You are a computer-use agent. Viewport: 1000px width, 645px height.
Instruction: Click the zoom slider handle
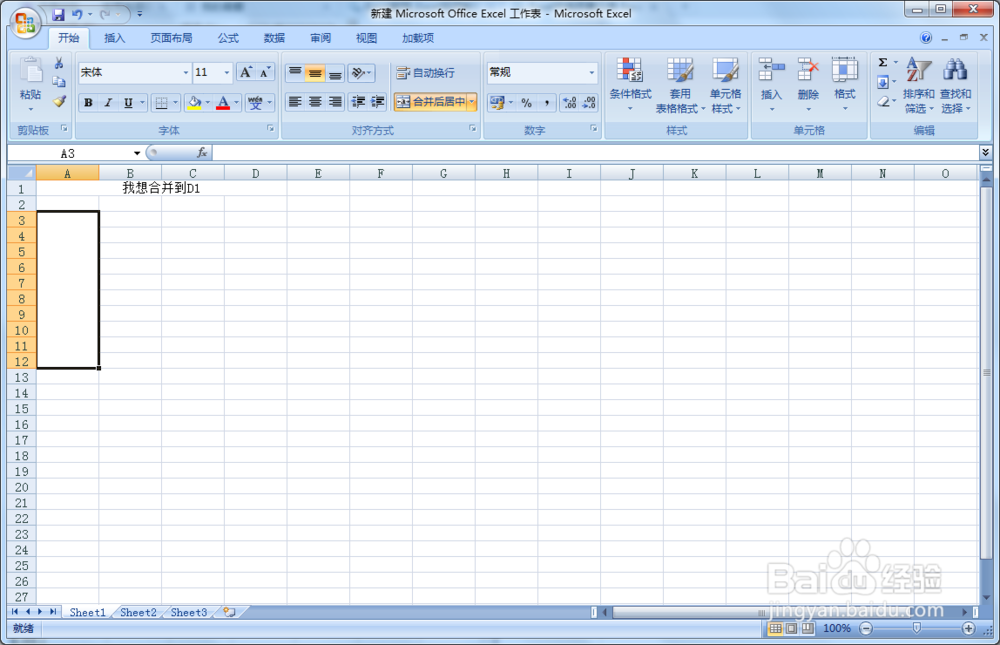pos(916,628)
